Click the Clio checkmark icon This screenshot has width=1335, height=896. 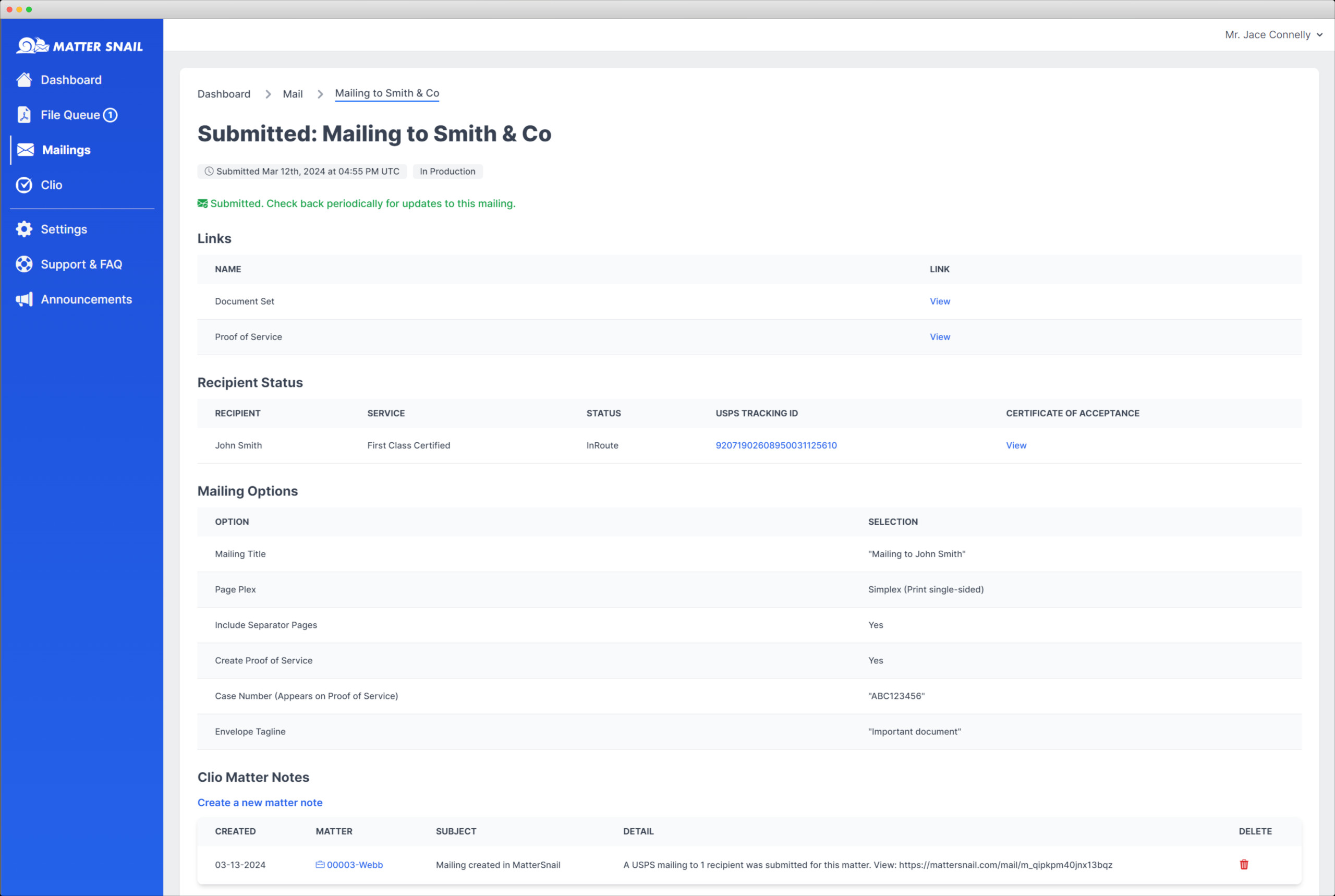click(x=24, y=185)
